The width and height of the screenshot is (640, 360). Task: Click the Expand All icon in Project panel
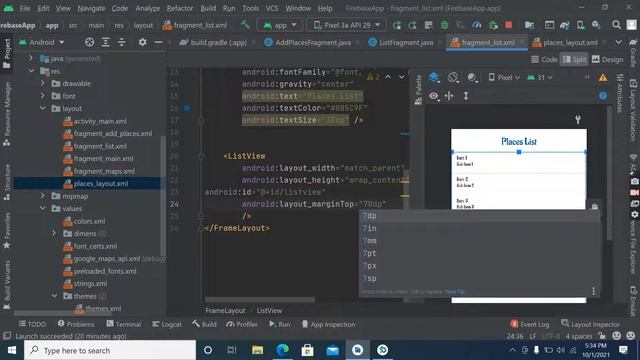pyautogui.click(x=105, y=42)
